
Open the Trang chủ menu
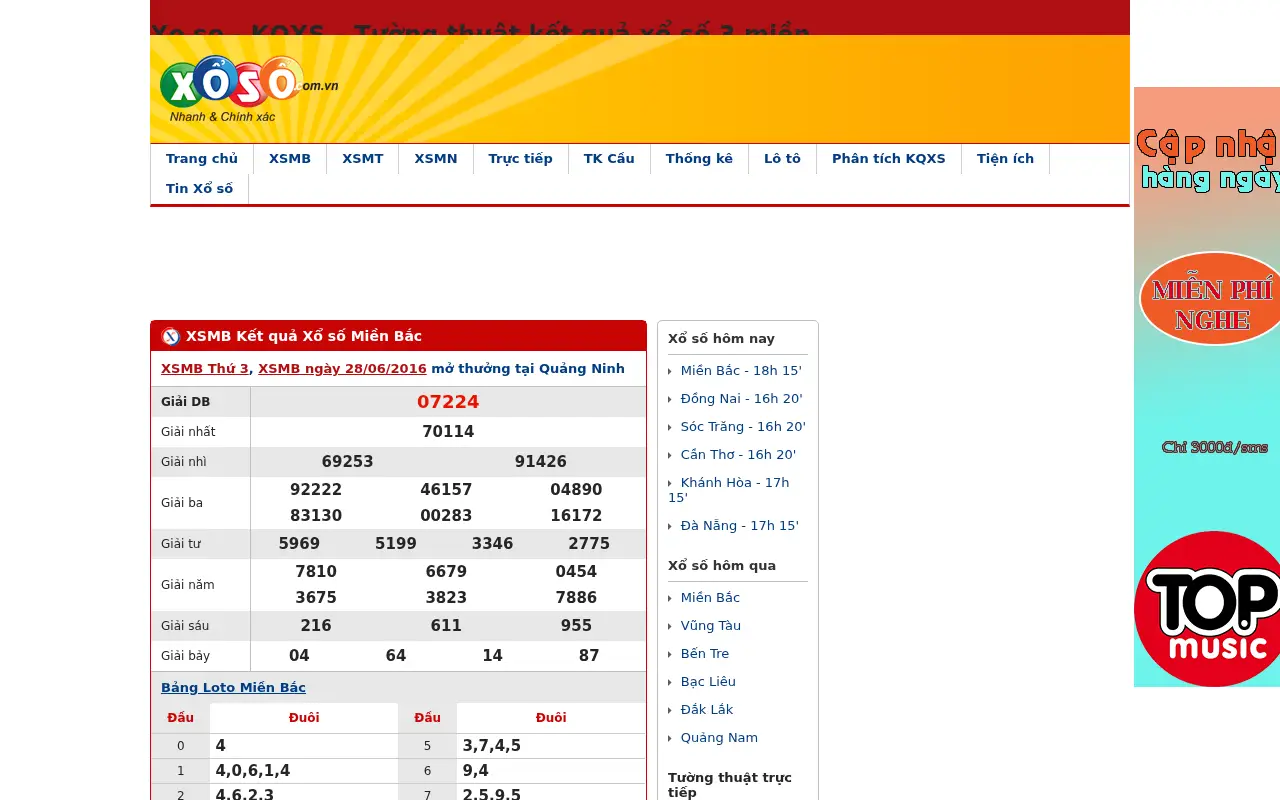point(202,159)
